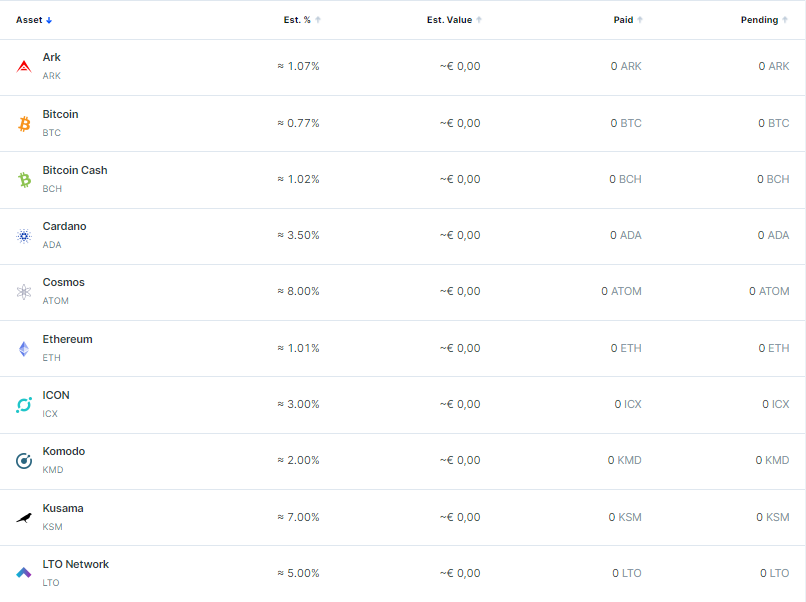
Task: Click the Cosmos atom logo icon
Action: (24, 292)
